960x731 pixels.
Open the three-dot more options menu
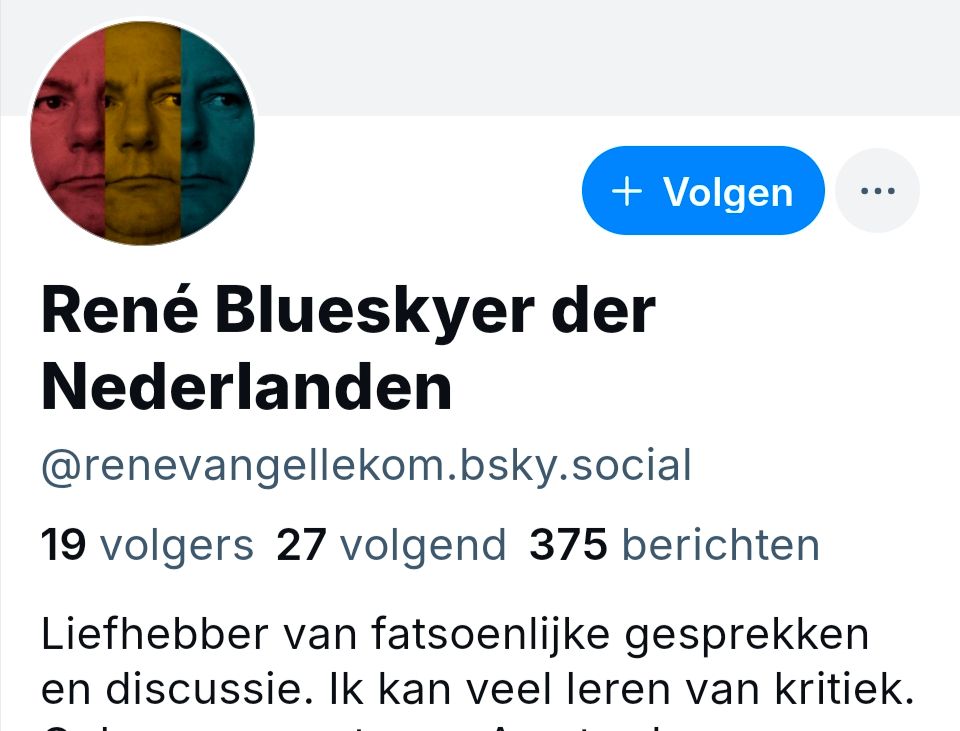(877, 190)
